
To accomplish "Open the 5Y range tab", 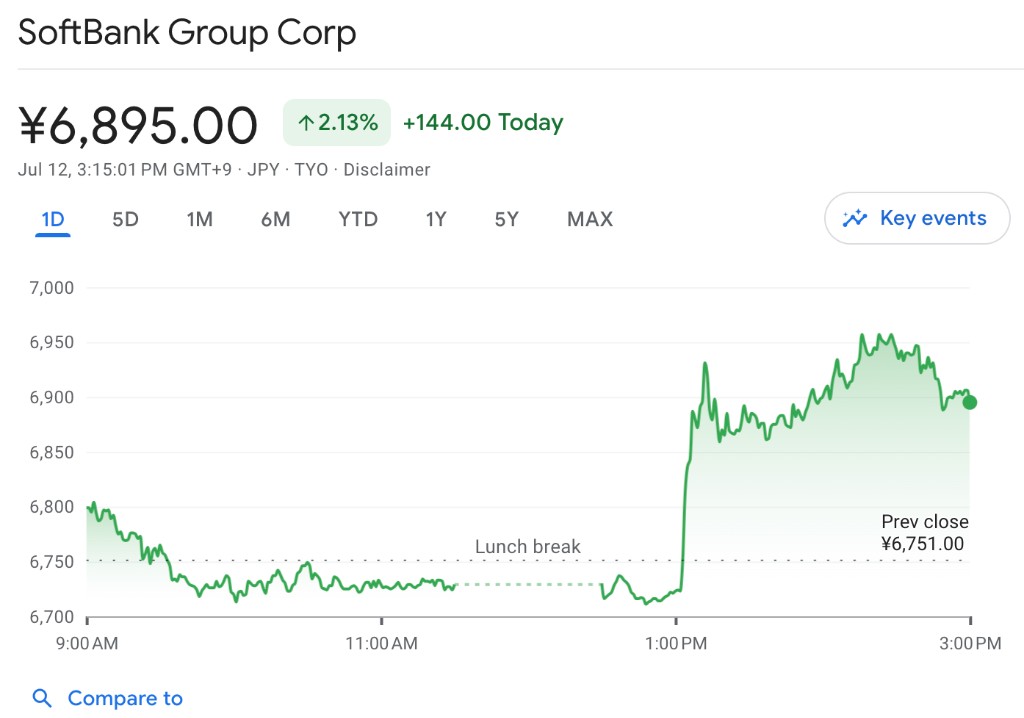I will pyautogui.click(x=507, y=219).
